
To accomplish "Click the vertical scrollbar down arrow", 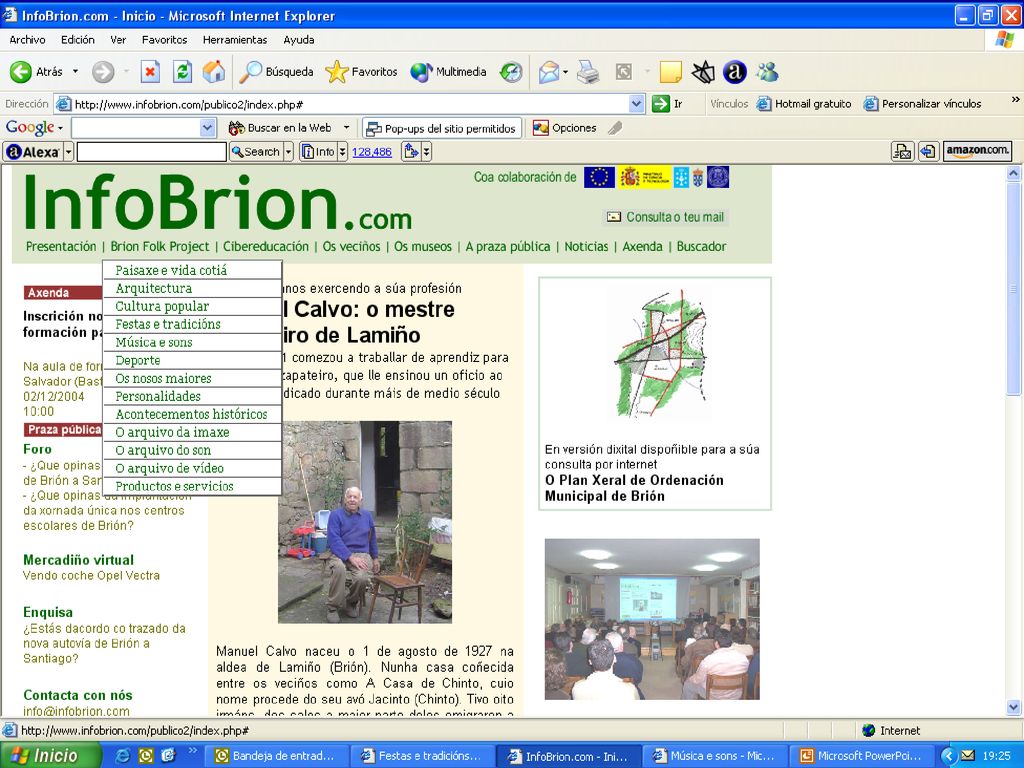I will 1014,707.
